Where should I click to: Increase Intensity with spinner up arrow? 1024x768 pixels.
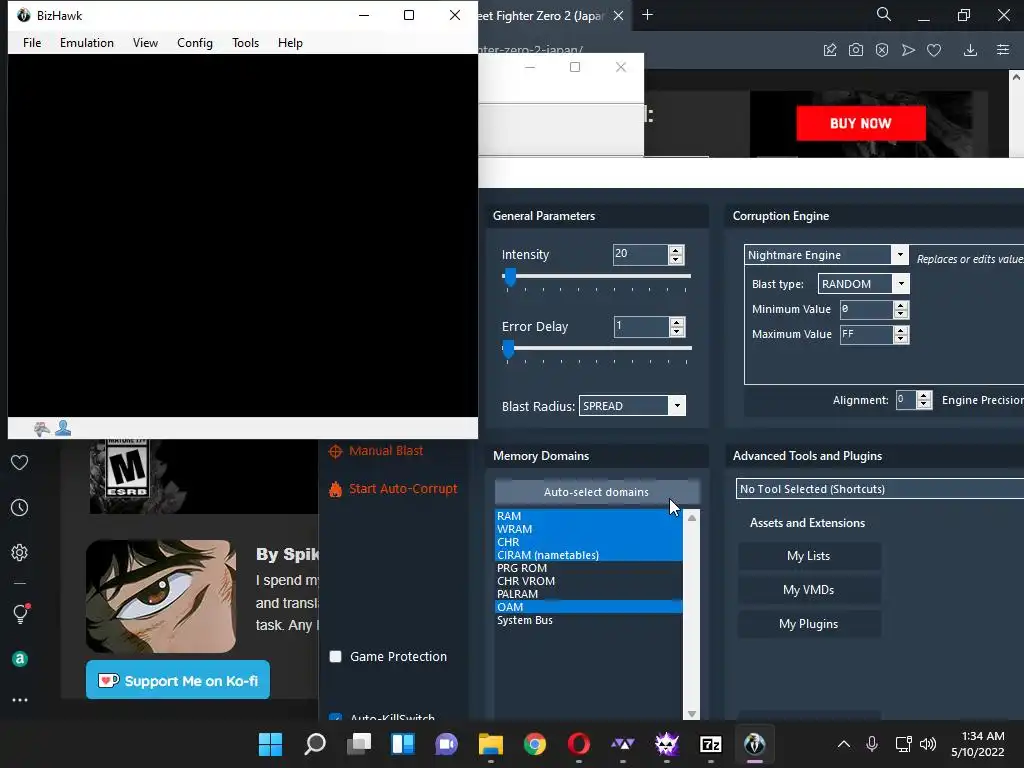pyautogui.click(x=676, y=250)
